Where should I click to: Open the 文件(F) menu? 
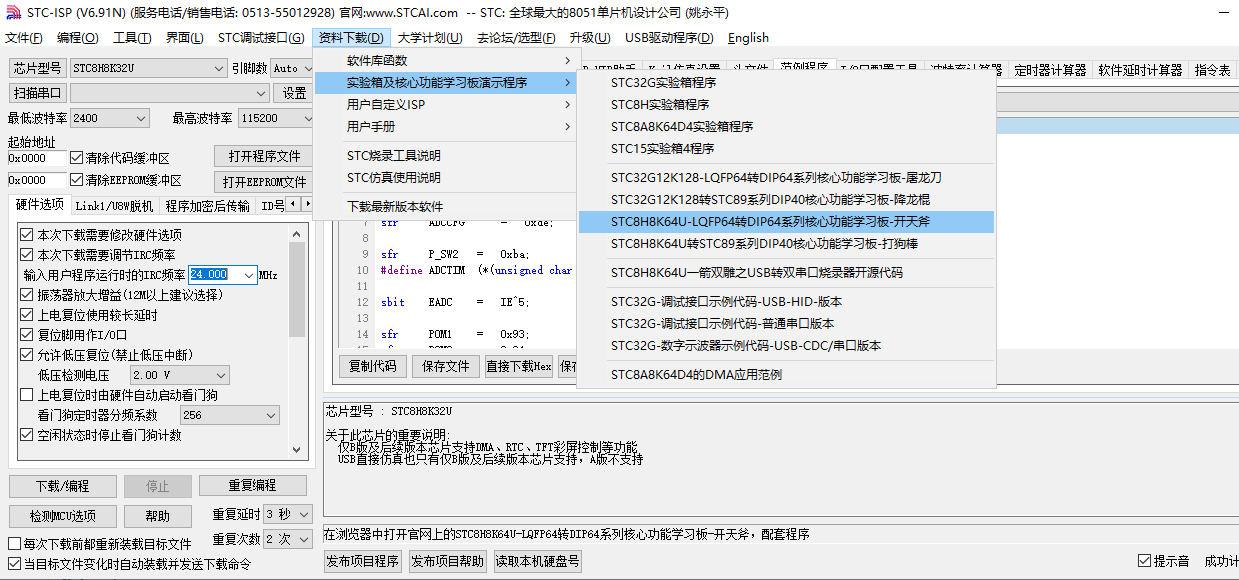(x=24, y=38)
